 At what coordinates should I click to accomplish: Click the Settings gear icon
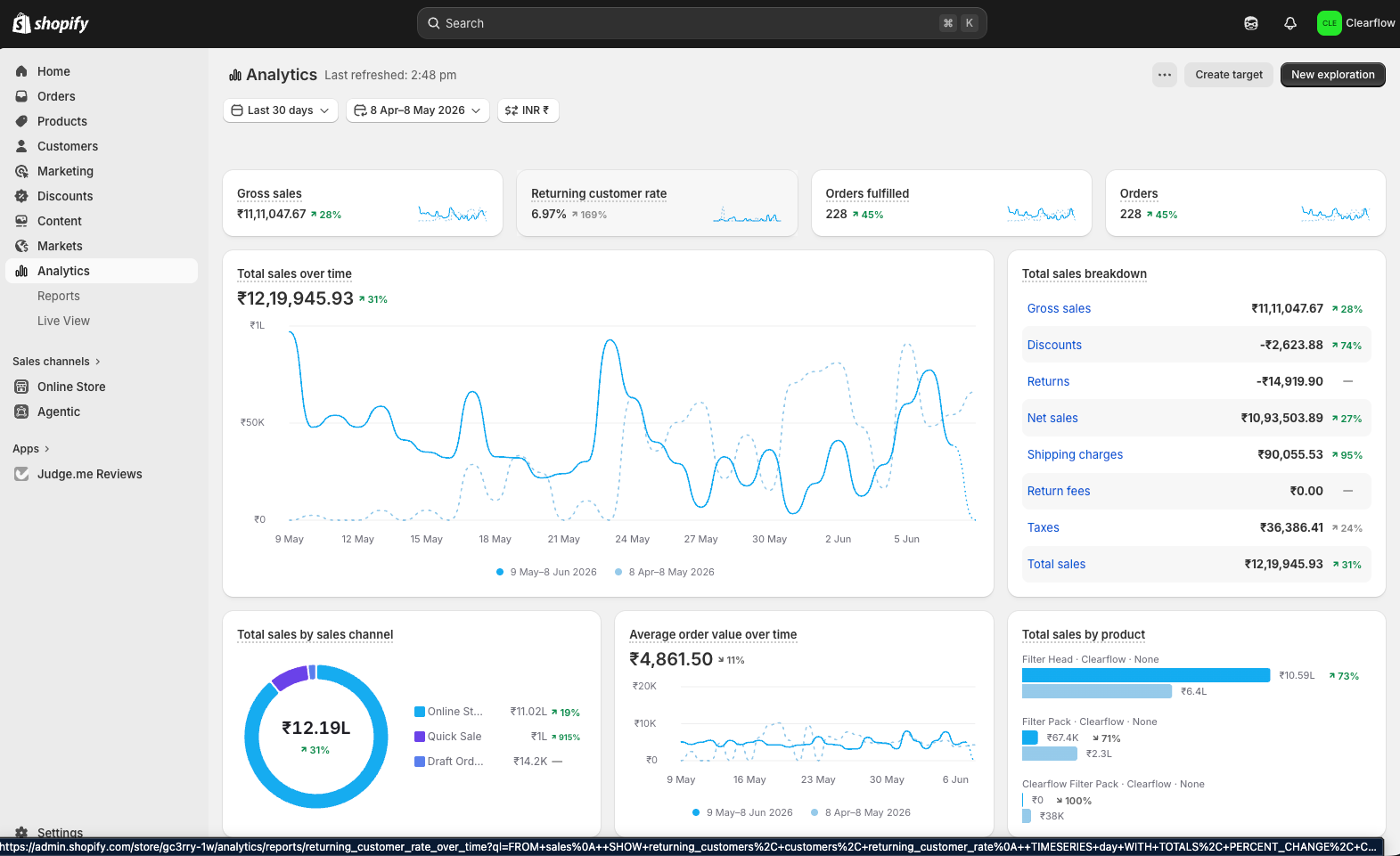pyautogui.click(x=21, y=832)
